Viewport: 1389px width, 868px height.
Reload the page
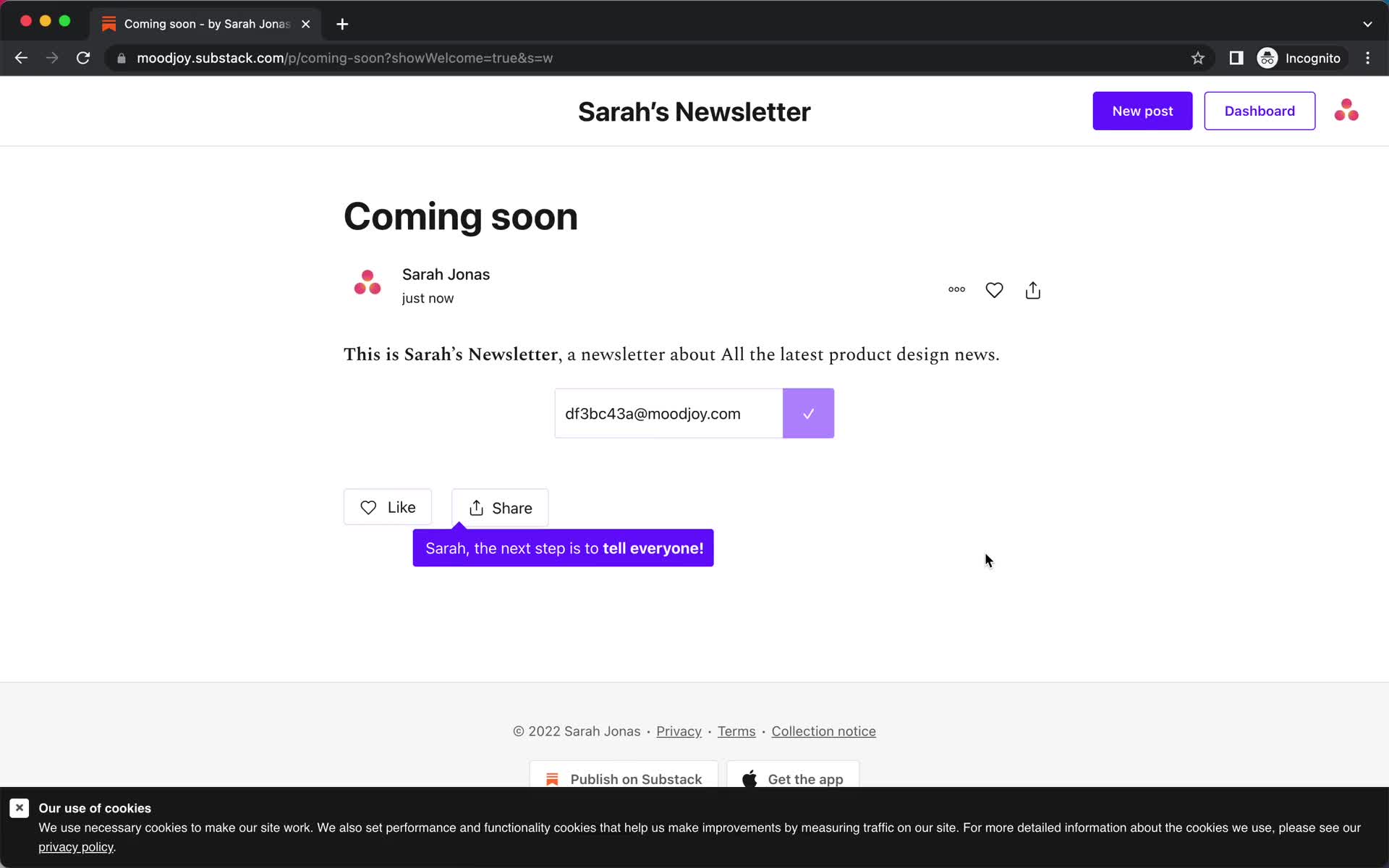pyautogui.click(x=83, y=58)
